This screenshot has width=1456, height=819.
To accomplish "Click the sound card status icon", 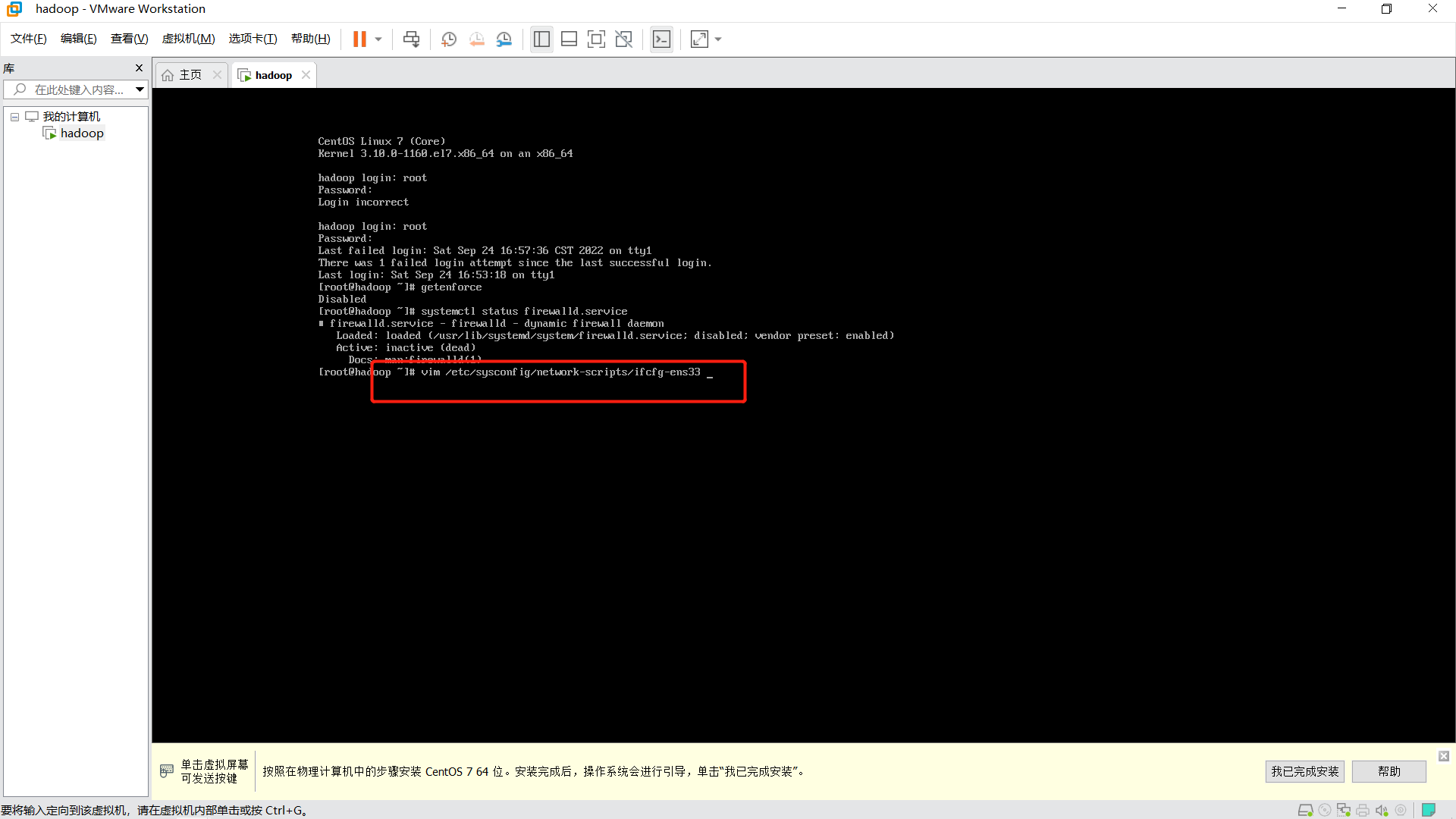I will point(1382,810).
